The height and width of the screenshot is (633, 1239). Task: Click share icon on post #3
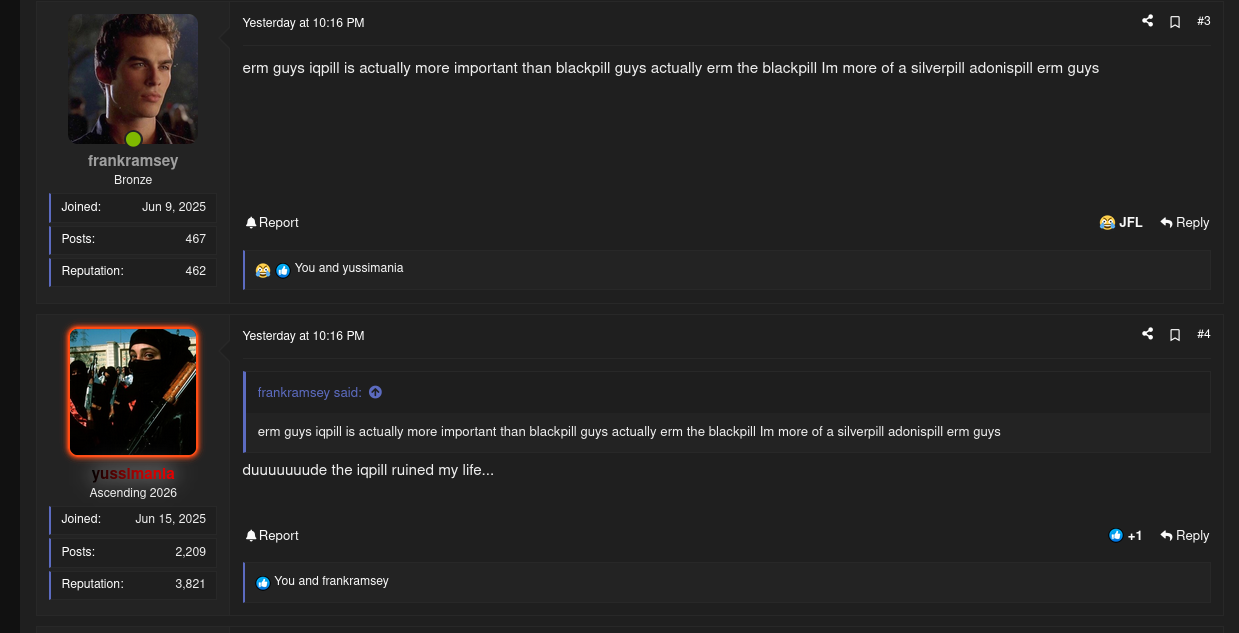pyautogui.click(x=1147, y=21)
